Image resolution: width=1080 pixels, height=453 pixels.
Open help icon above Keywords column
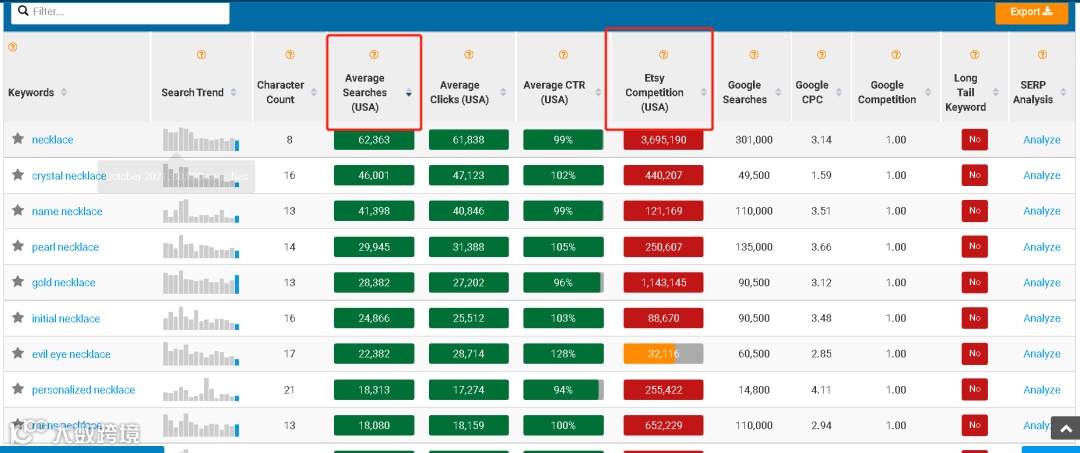click(x=12, y=48)
